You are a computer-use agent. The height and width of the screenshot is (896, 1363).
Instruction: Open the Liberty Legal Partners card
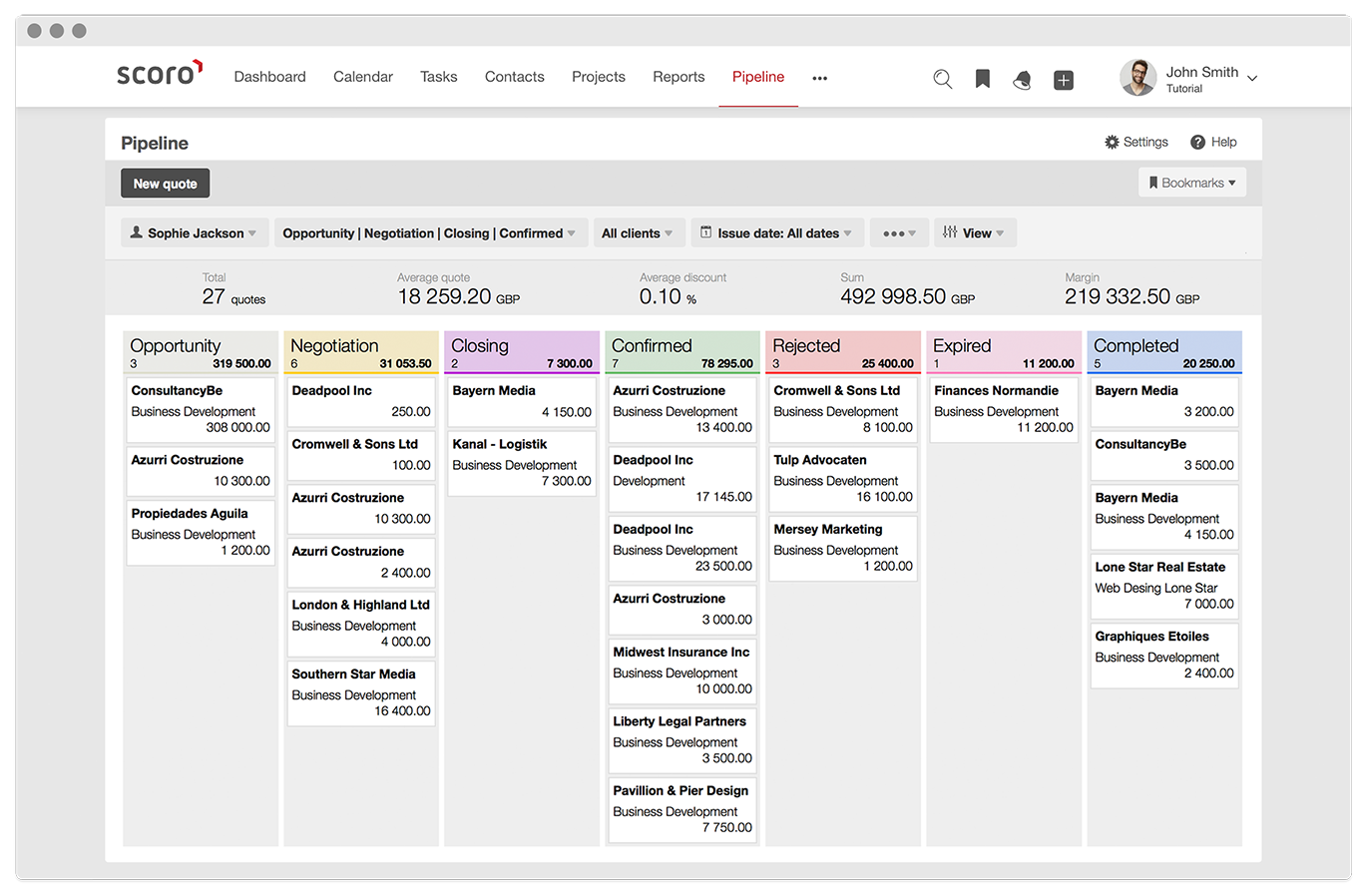(x=682, y=739)
